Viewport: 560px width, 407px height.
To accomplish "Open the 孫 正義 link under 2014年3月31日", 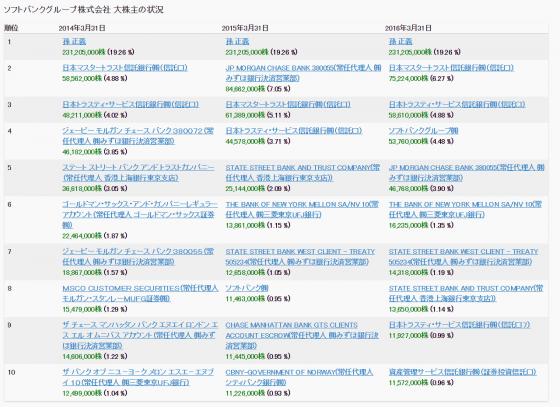I will (x=74, y=41).
